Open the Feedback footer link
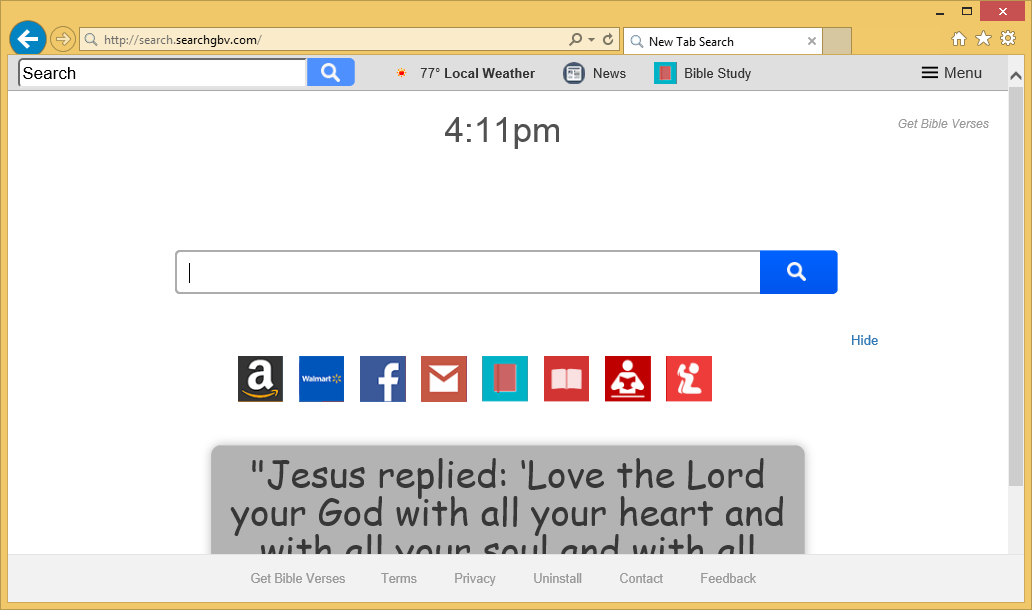The height and width of the screenshot is (610, 1032). [728, 578]
